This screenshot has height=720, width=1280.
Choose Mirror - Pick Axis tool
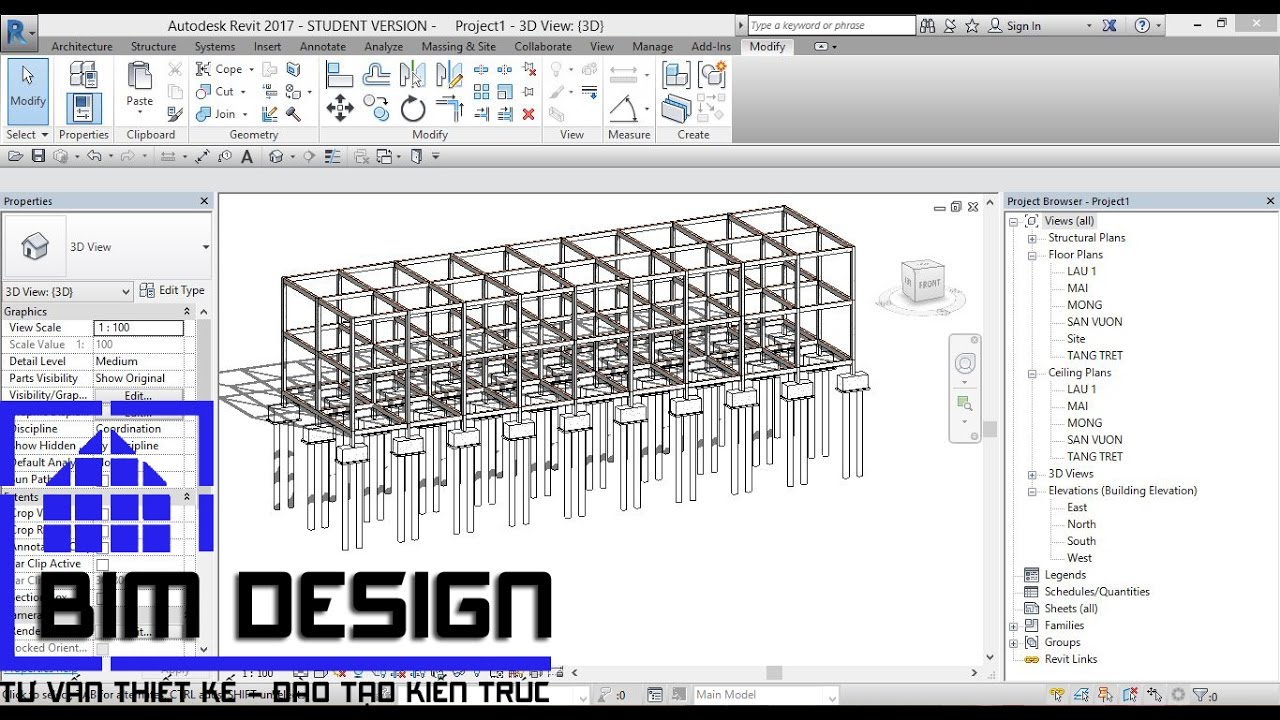[x=412, y=74]
